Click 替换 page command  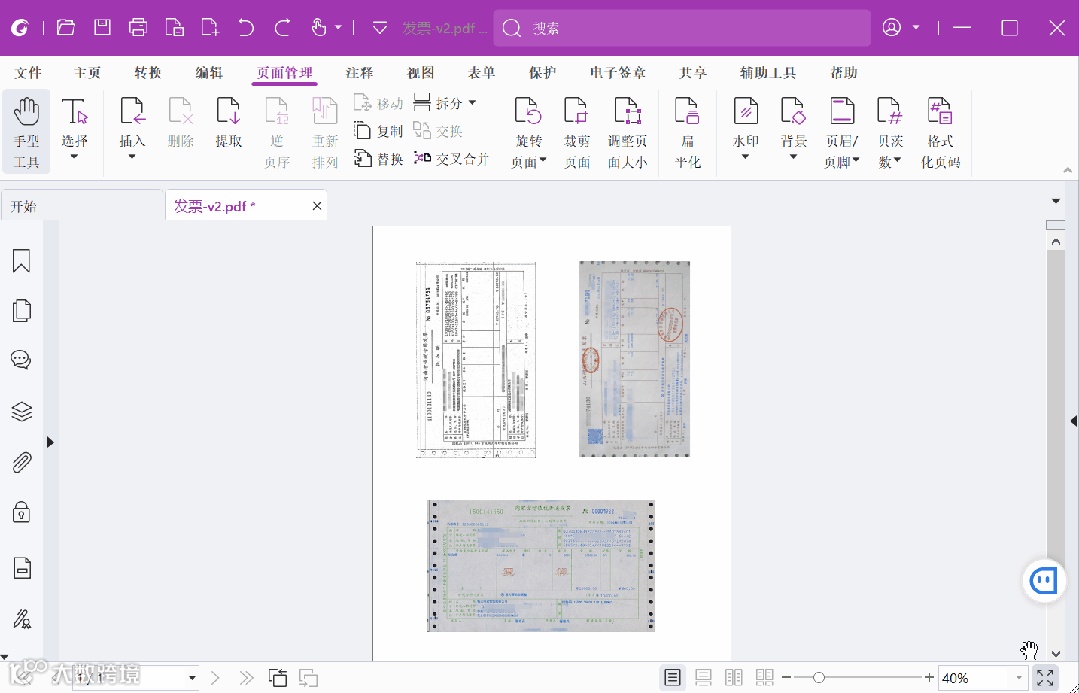(x=378, y=159)
